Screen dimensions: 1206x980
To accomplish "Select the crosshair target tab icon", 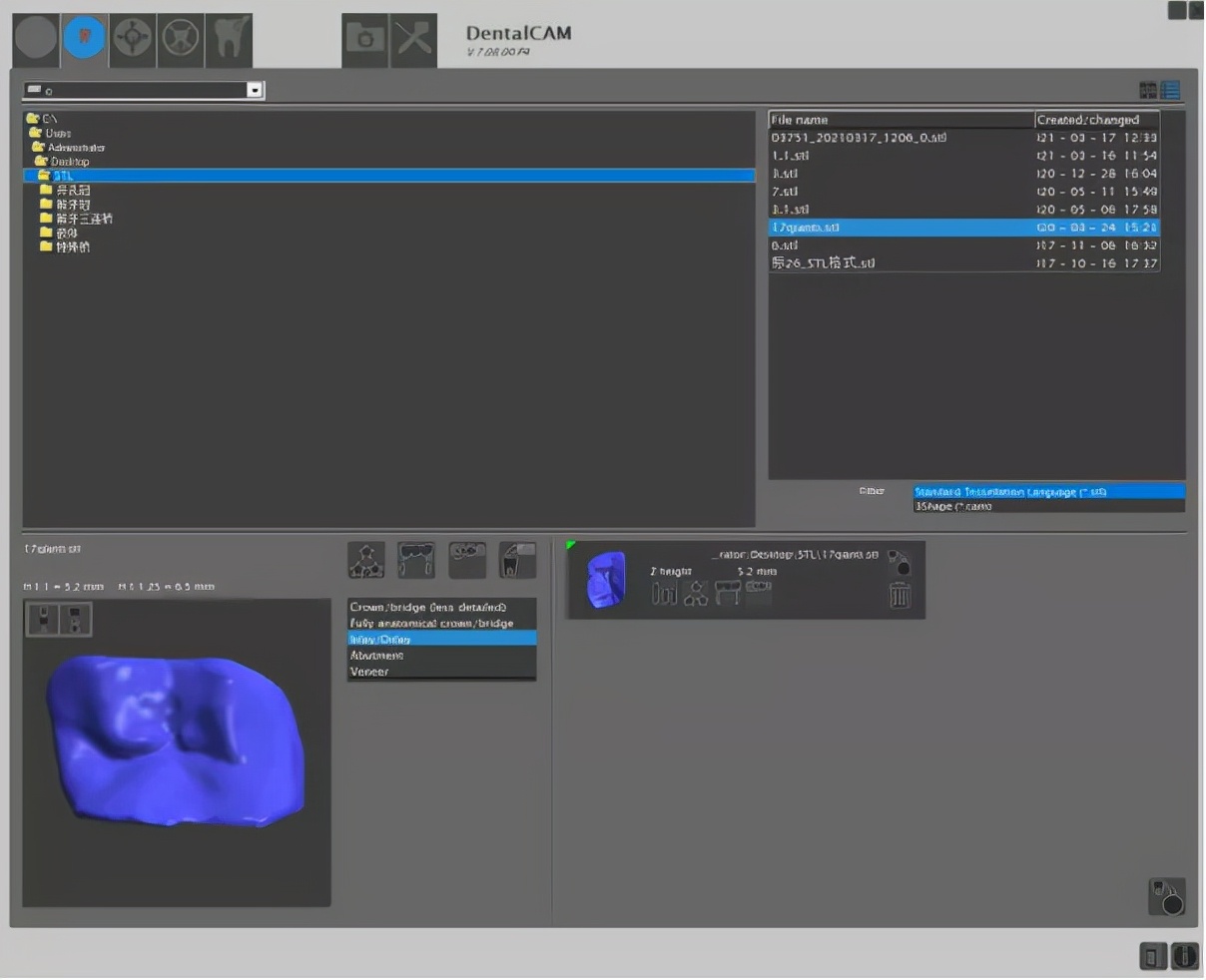I will pos(132,40).
